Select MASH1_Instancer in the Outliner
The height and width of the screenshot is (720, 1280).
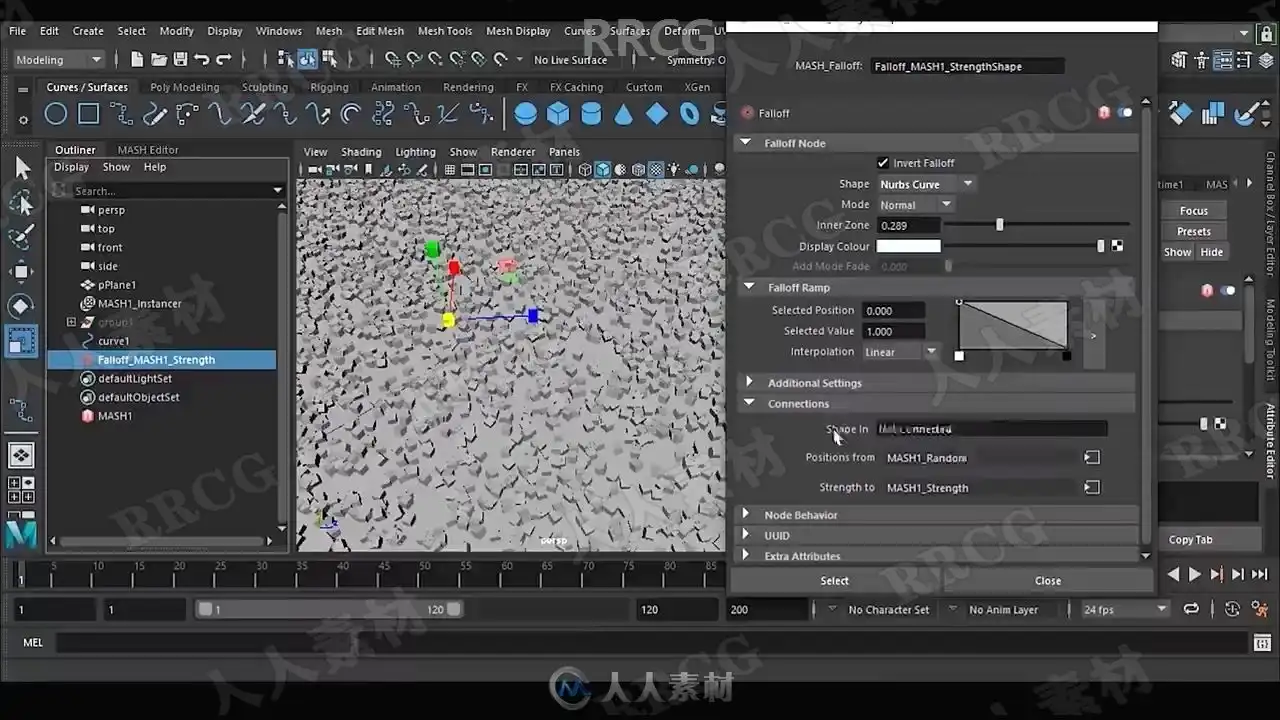(139, 304)
